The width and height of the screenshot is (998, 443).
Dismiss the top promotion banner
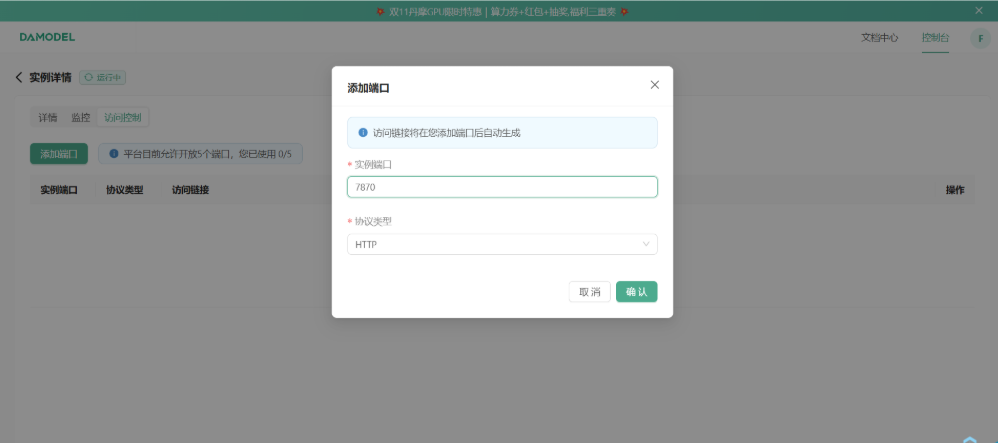click(x=978, y=10)
